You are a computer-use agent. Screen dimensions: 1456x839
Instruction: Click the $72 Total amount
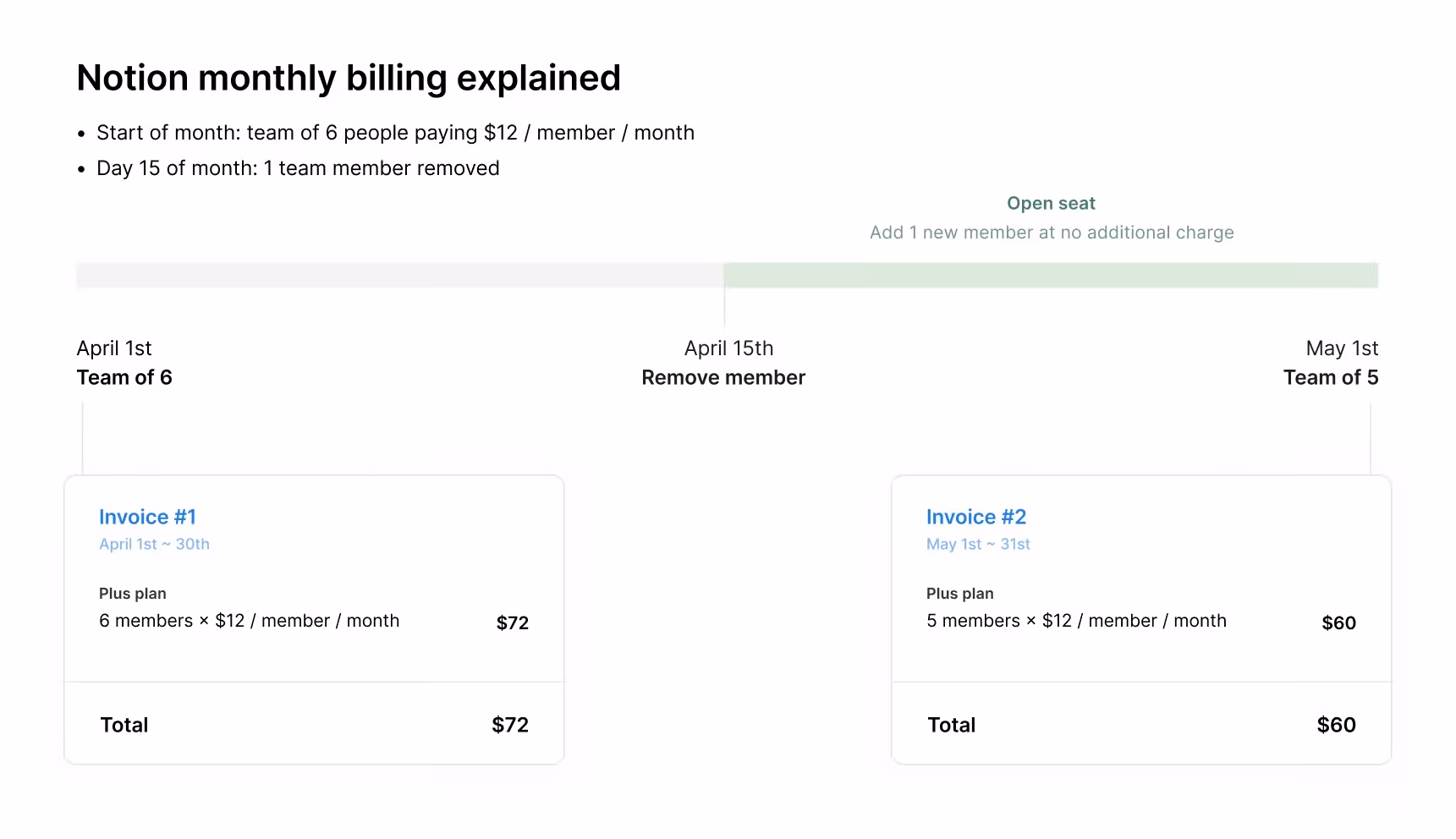pyautogui.click(x=509, y=724)
